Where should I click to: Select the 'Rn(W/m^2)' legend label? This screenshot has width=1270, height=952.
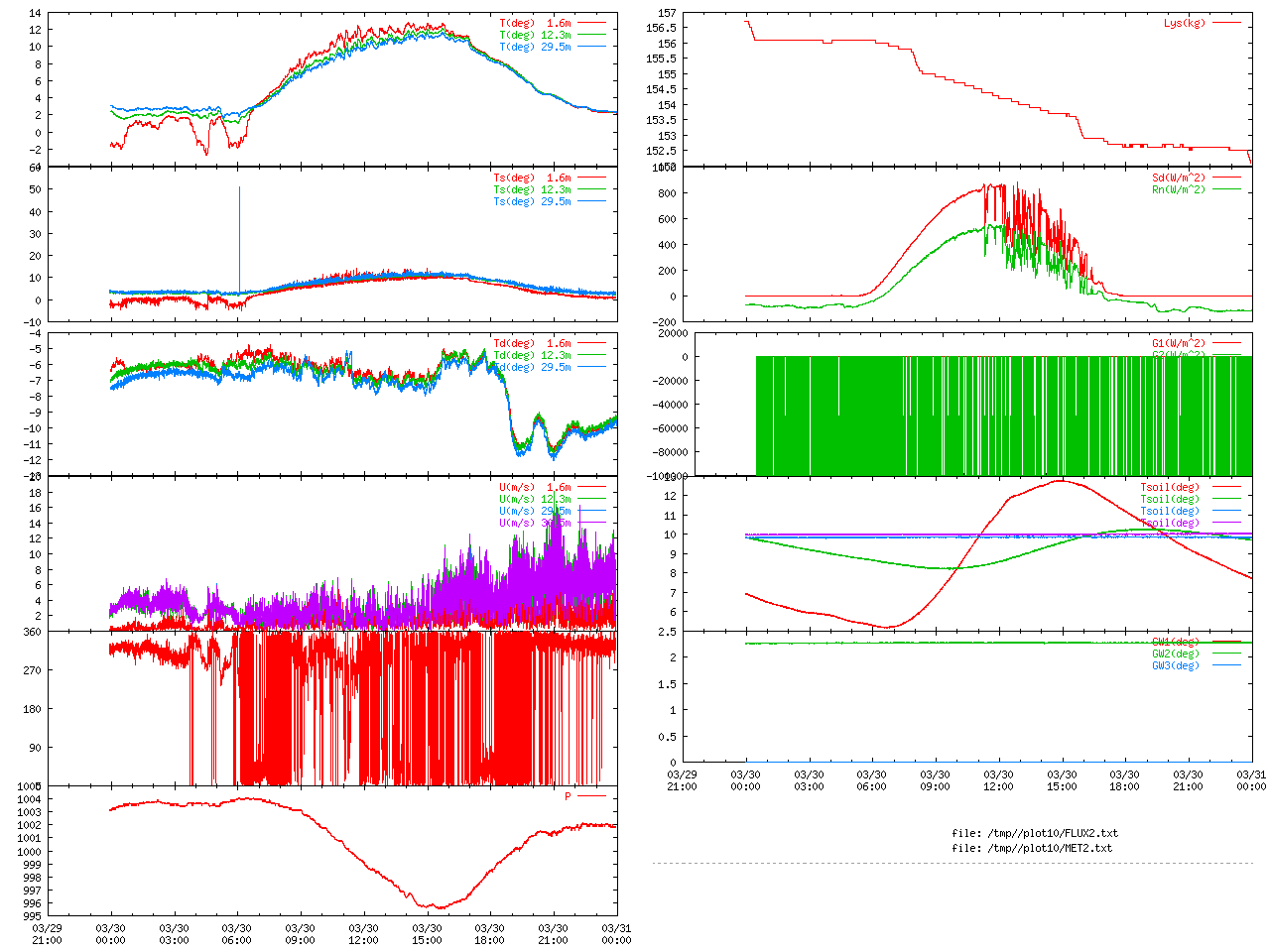point(1179,189)
